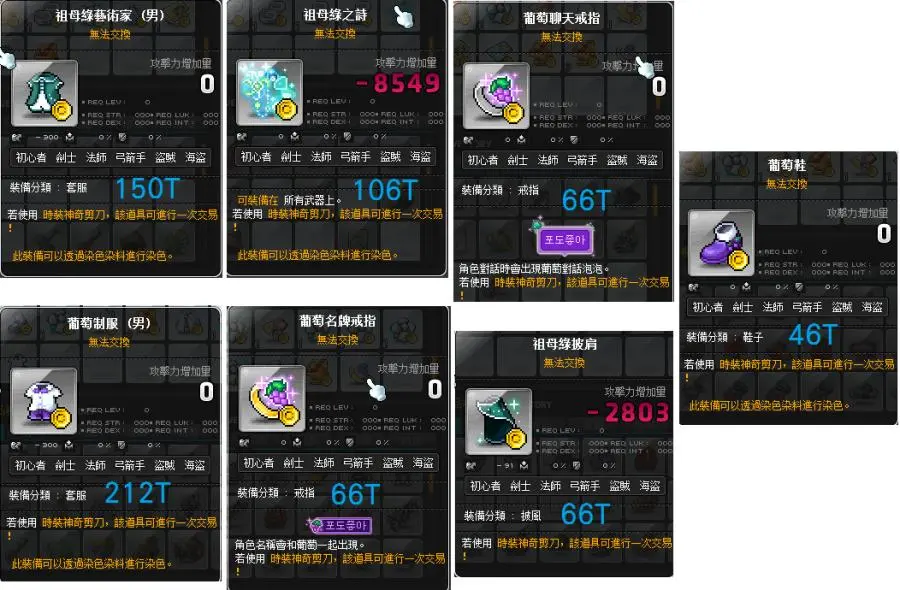Click the 葡萄聊天戒指 title text
The width and height of the screenshot is (900, 590).
pyautogui.click(x=561, y=18)
